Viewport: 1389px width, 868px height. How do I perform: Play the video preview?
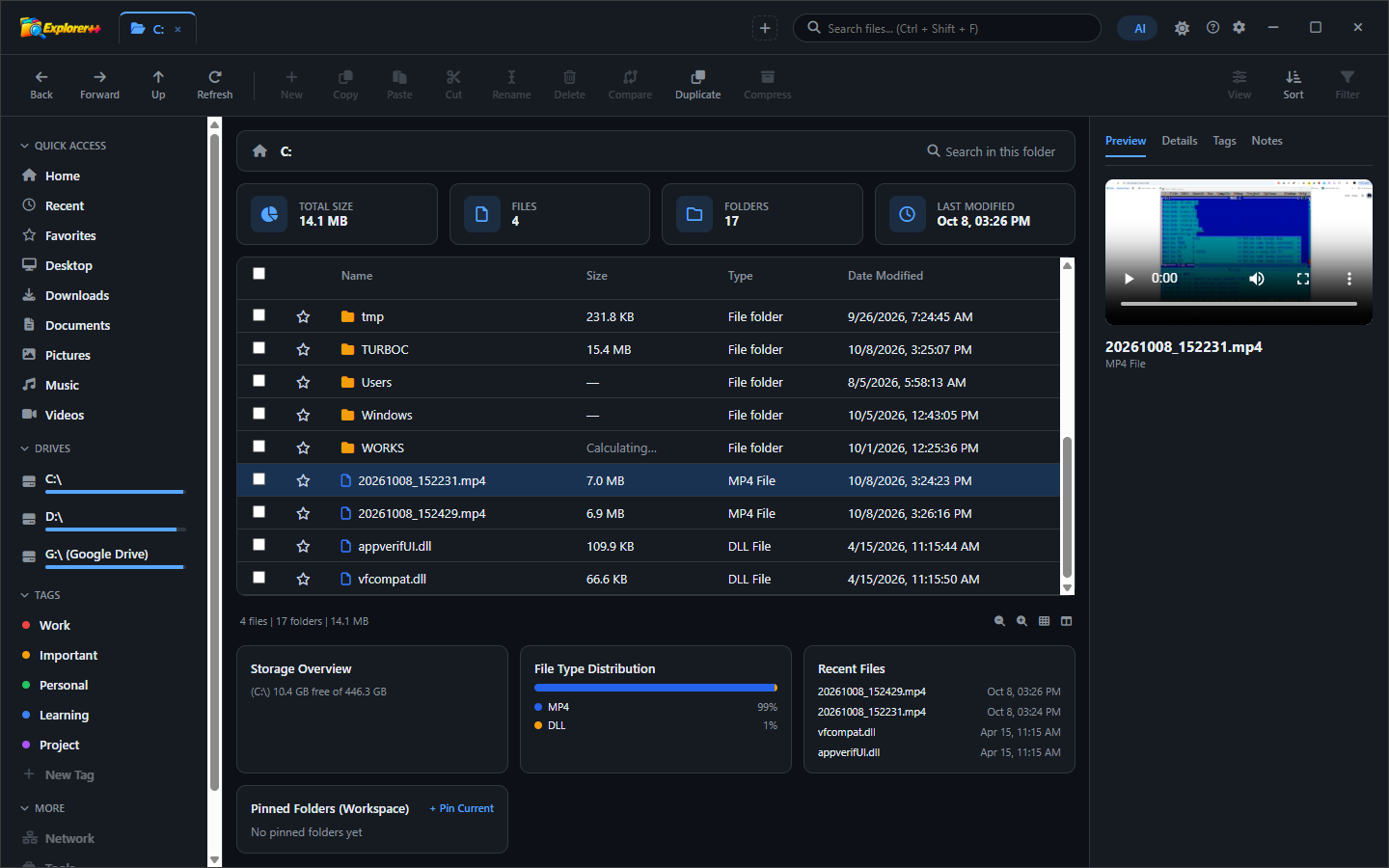click(x=1129, y=279)
